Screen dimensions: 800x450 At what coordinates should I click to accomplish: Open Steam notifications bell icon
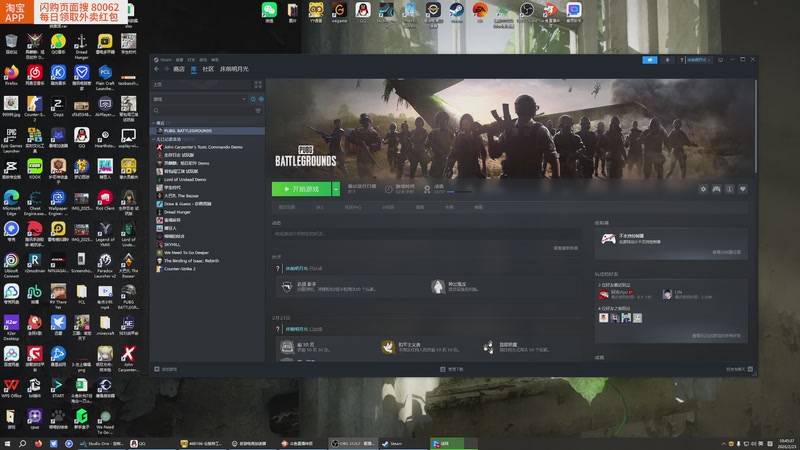point(667,60)
